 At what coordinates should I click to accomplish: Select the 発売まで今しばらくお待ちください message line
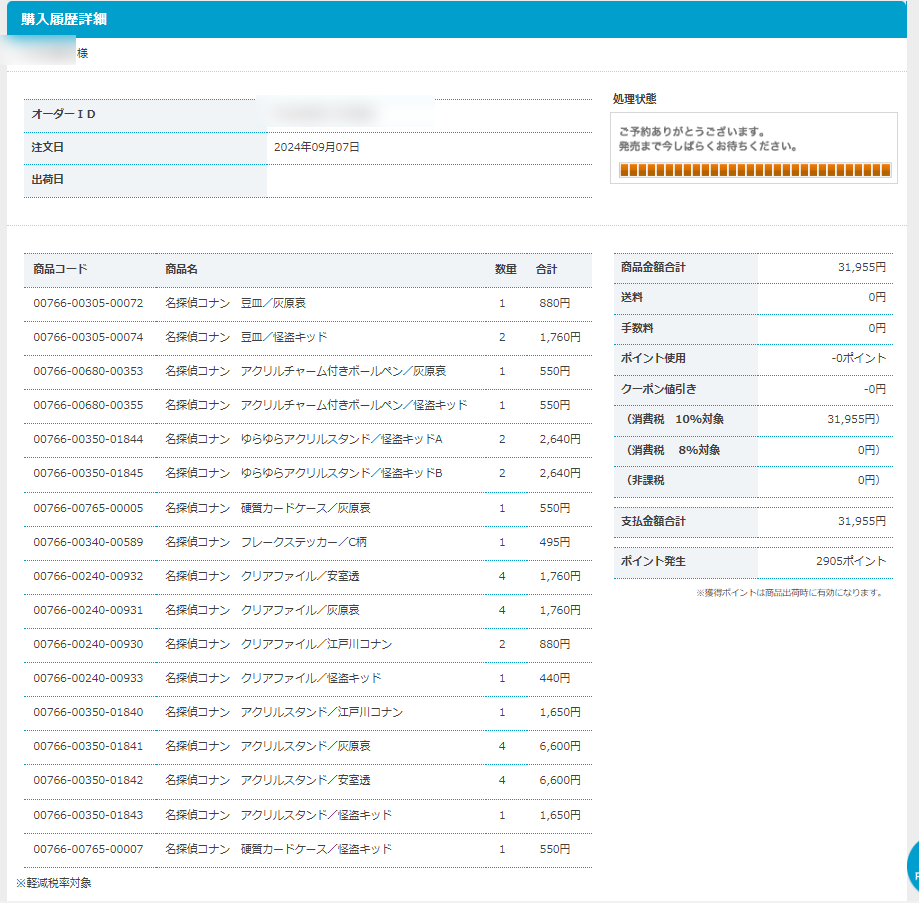[708, 146]
